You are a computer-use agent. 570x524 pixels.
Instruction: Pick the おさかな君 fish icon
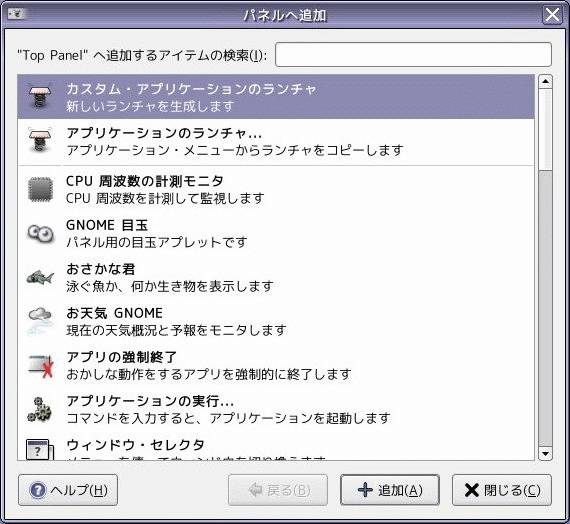40,278
